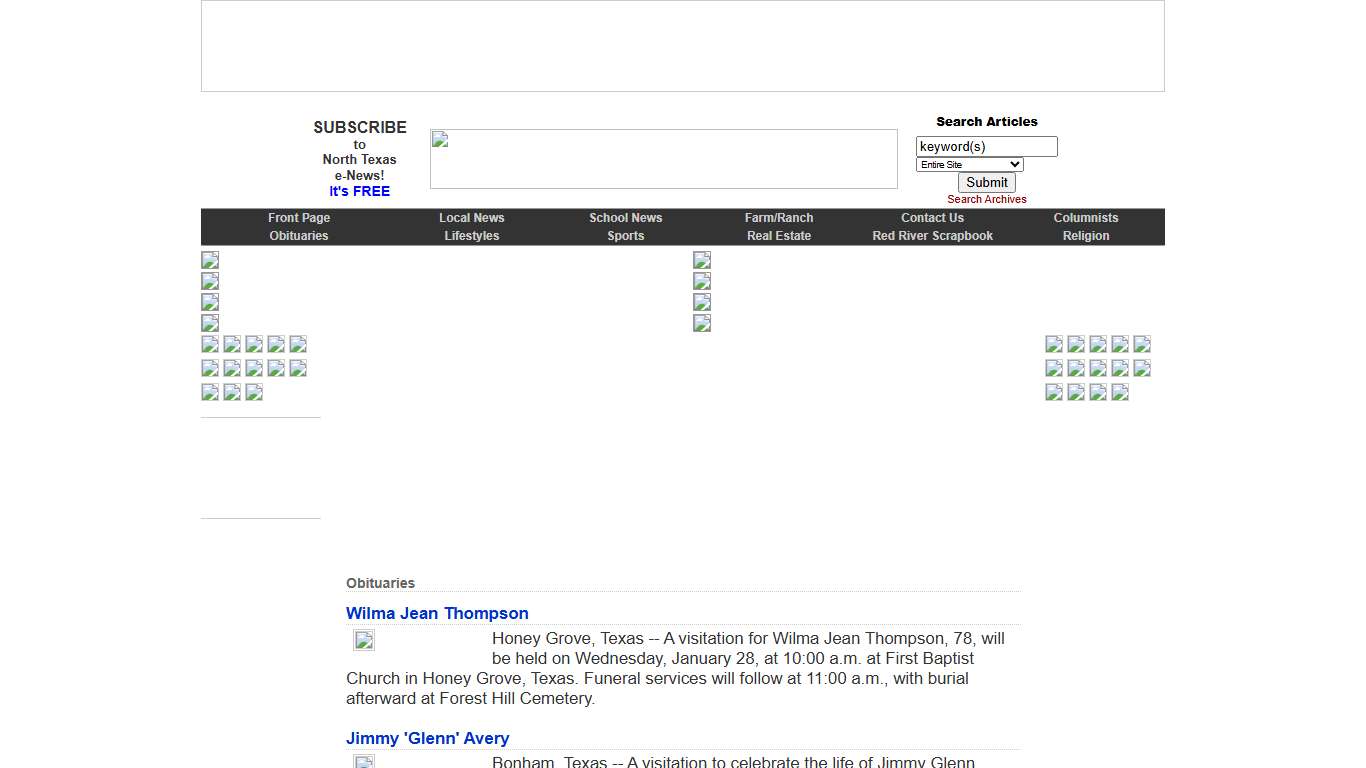The image size is (1366, 768).
Task: Open the Lifestyles section
Action: coord(471,236)
